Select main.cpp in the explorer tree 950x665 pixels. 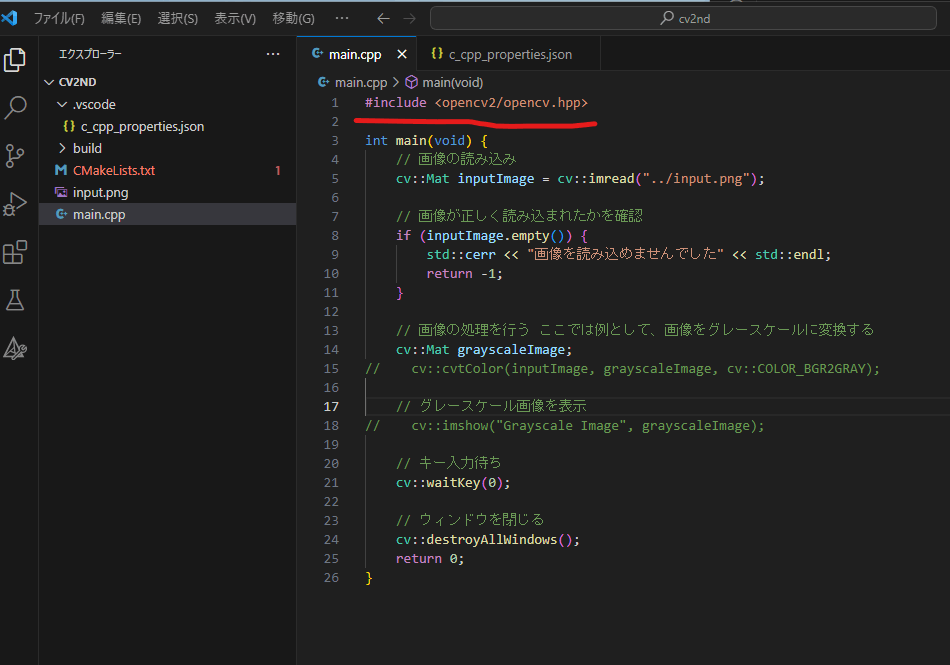[167, 214]
